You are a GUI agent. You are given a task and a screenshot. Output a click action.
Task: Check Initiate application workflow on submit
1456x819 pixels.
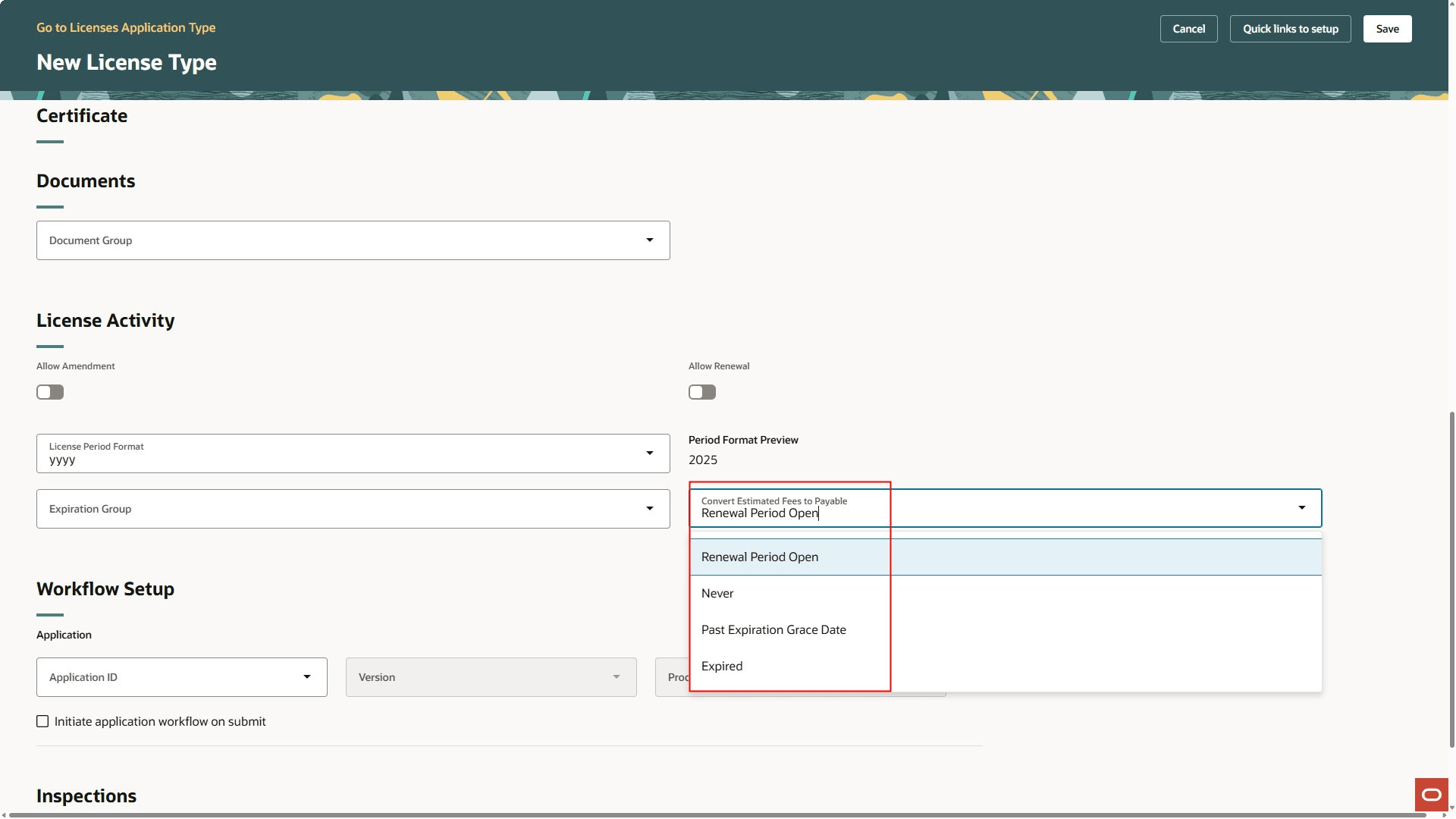tap(42, 721)
